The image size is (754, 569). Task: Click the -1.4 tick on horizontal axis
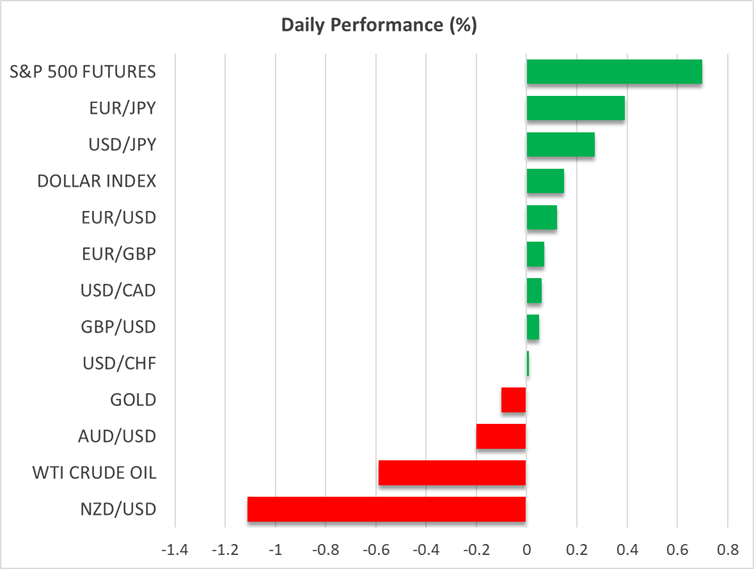(x=175, y=549)
